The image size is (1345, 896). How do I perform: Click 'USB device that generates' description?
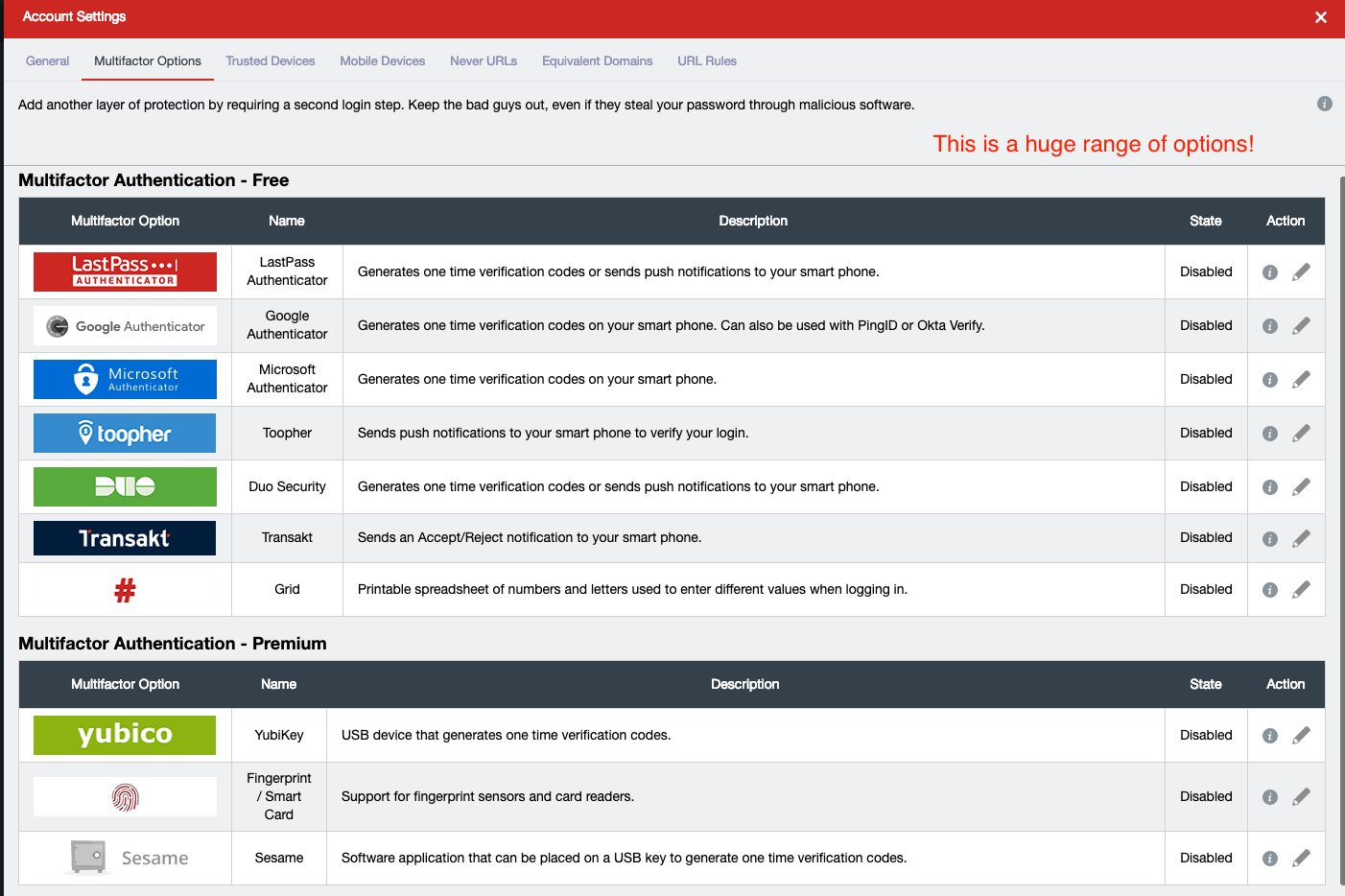coord(506,735)
